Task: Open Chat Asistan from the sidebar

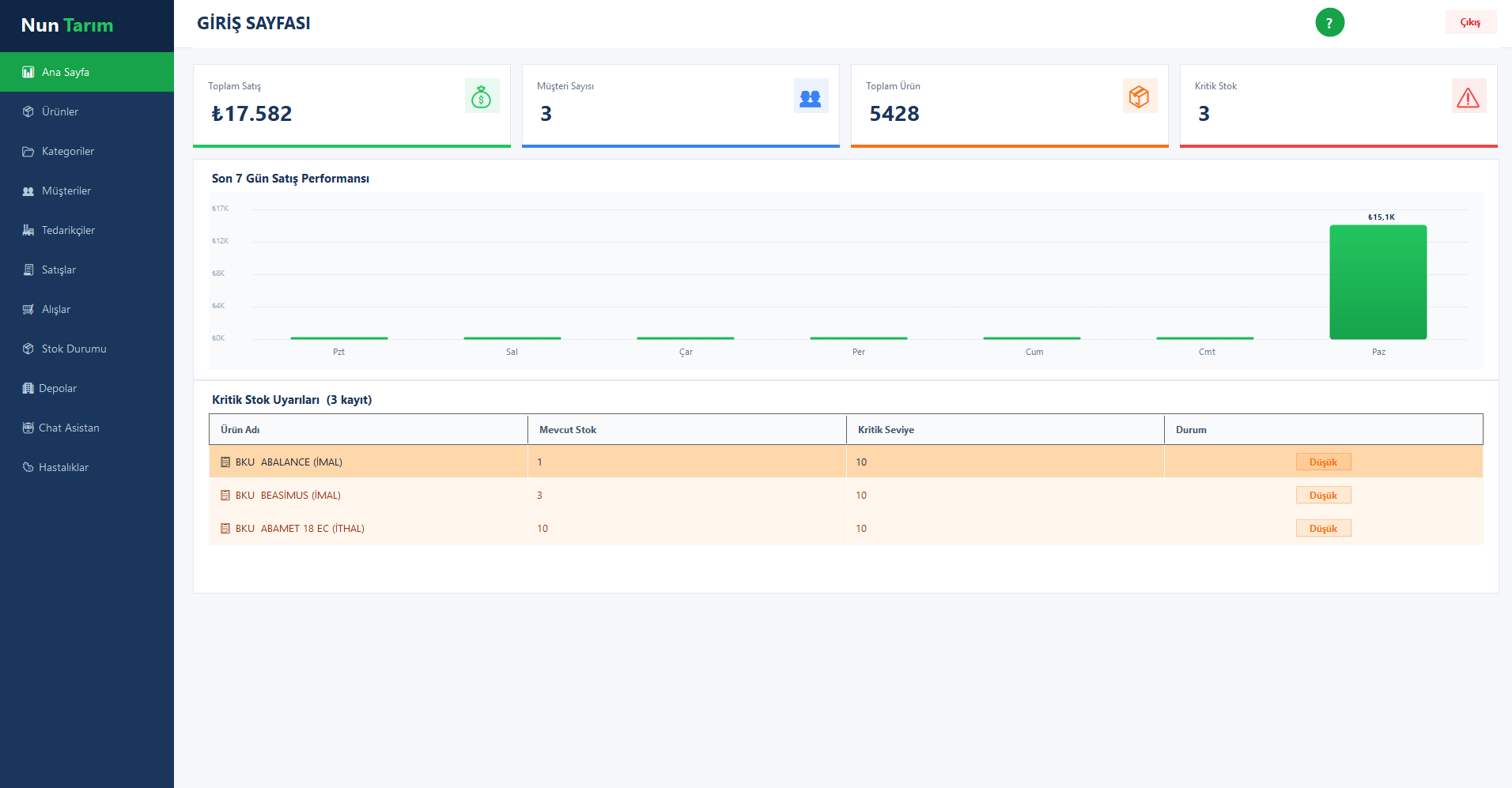Action: click(x=69, y=428)
